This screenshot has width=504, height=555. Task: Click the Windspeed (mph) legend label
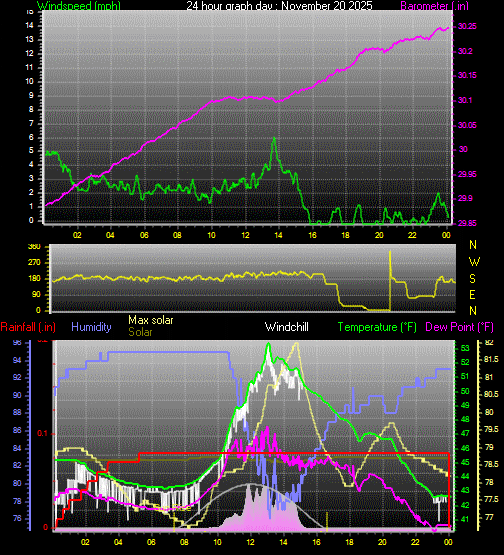point(79,6)
